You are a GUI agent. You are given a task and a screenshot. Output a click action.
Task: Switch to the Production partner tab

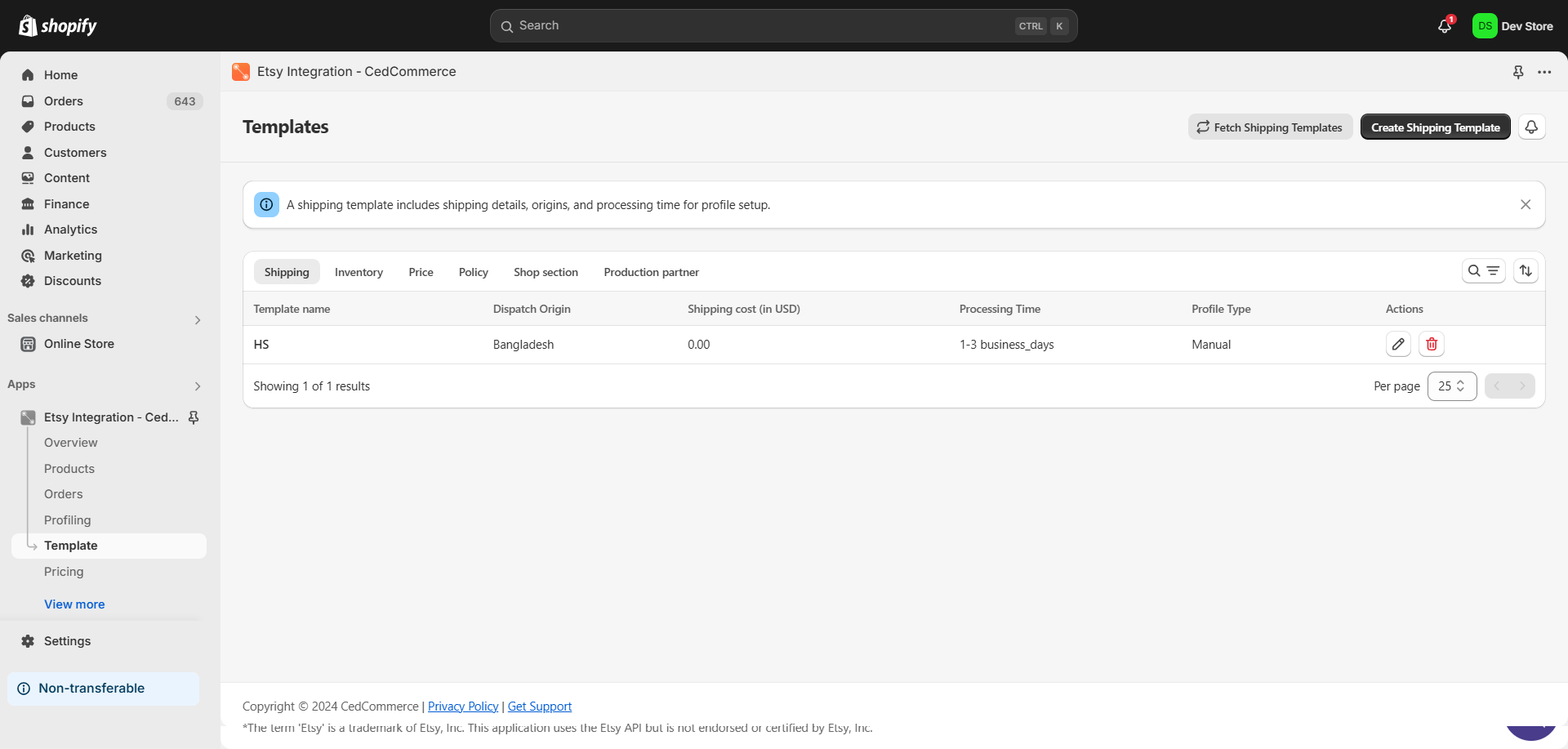[652, 272]
